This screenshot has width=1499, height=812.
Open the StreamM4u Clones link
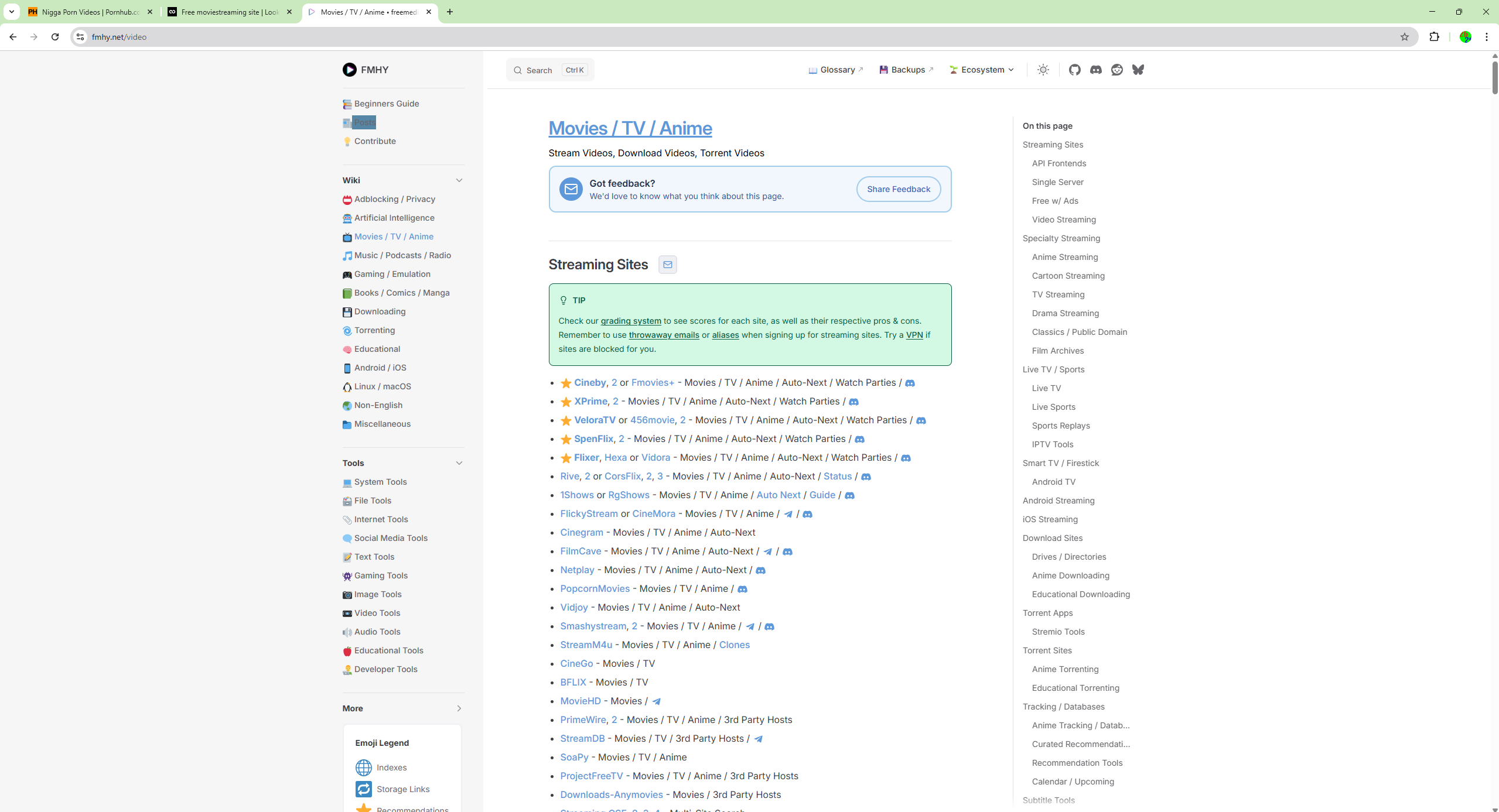[x=734, y=645]
